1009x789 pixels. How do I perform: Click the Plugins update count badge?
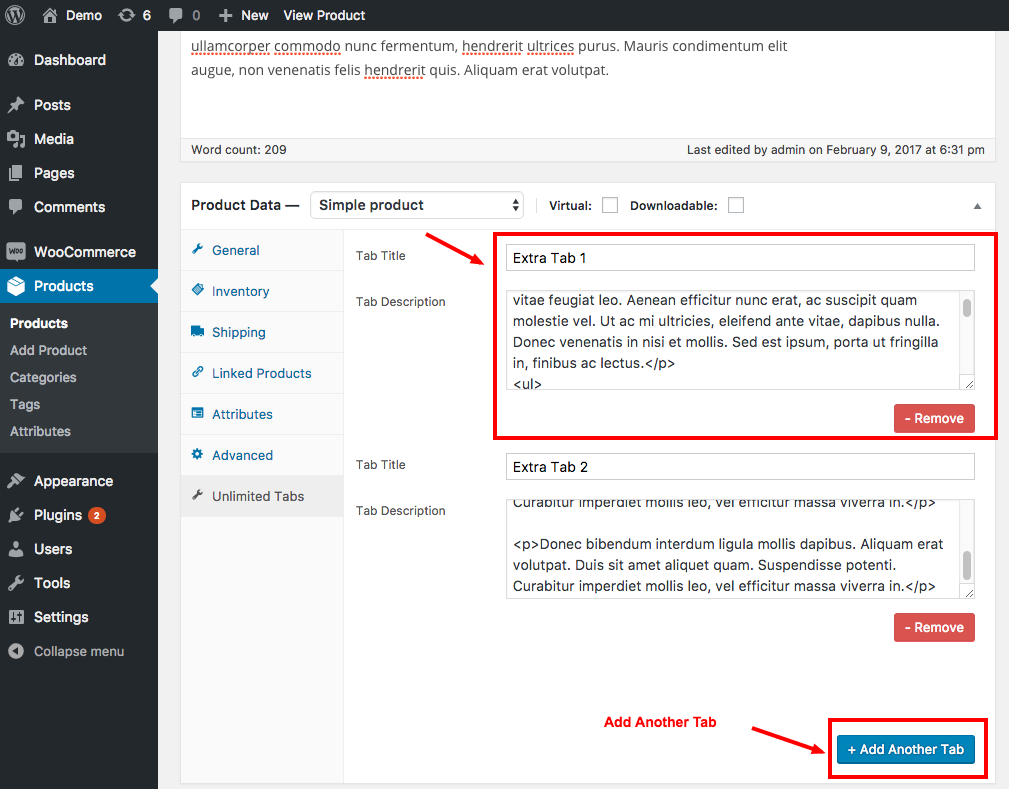tap(97, 515)
